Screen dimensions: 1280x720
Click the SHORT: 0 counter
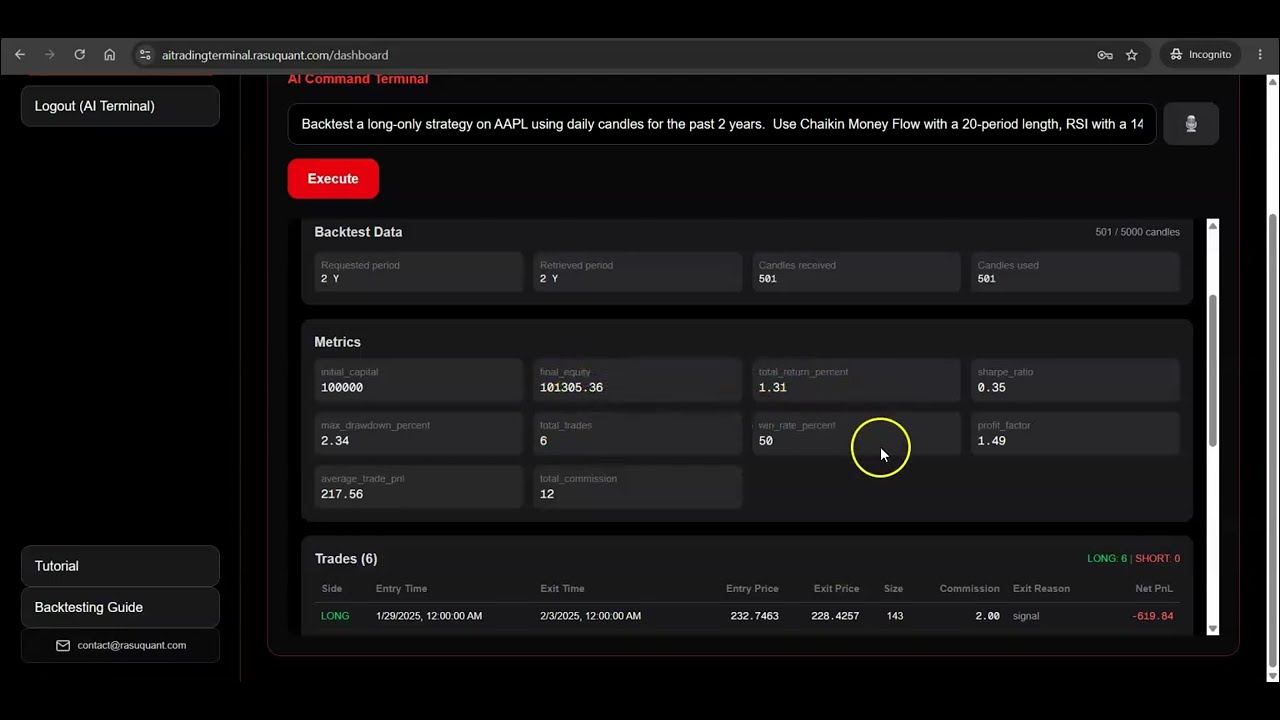(1157, 559)
